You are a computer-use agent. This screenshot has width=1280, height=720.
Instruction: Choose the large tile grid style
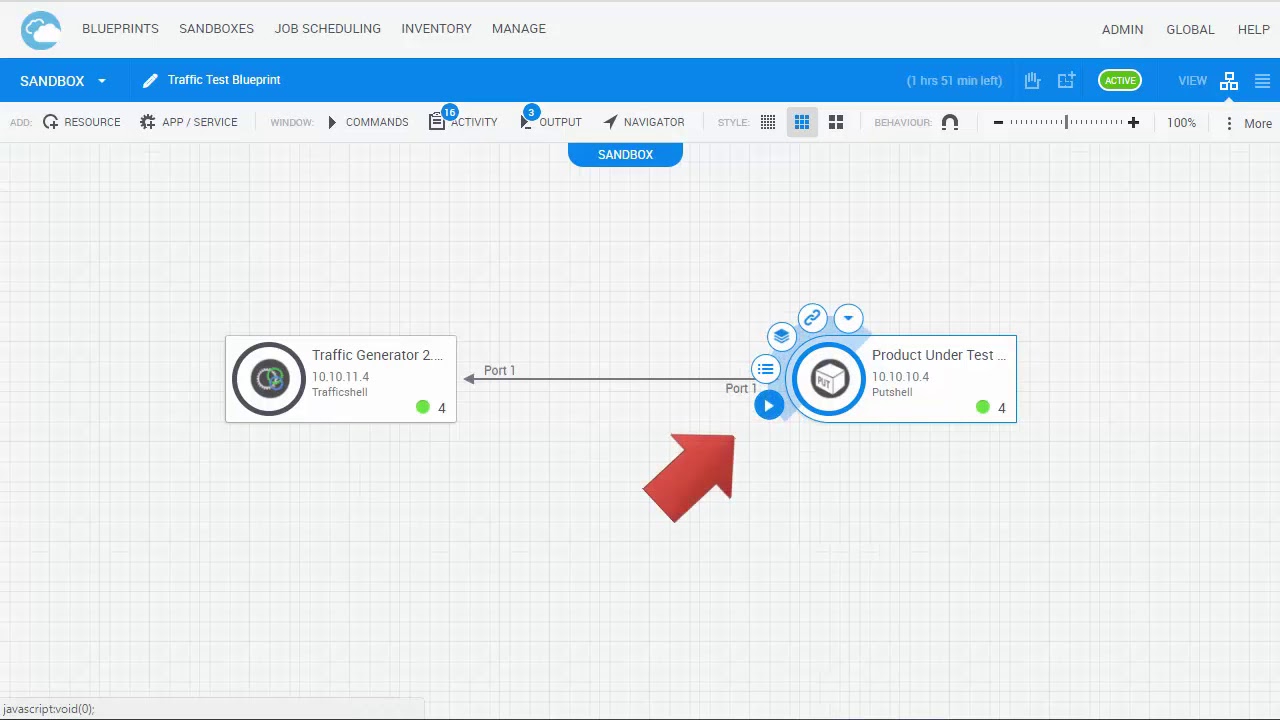[836, 122]
